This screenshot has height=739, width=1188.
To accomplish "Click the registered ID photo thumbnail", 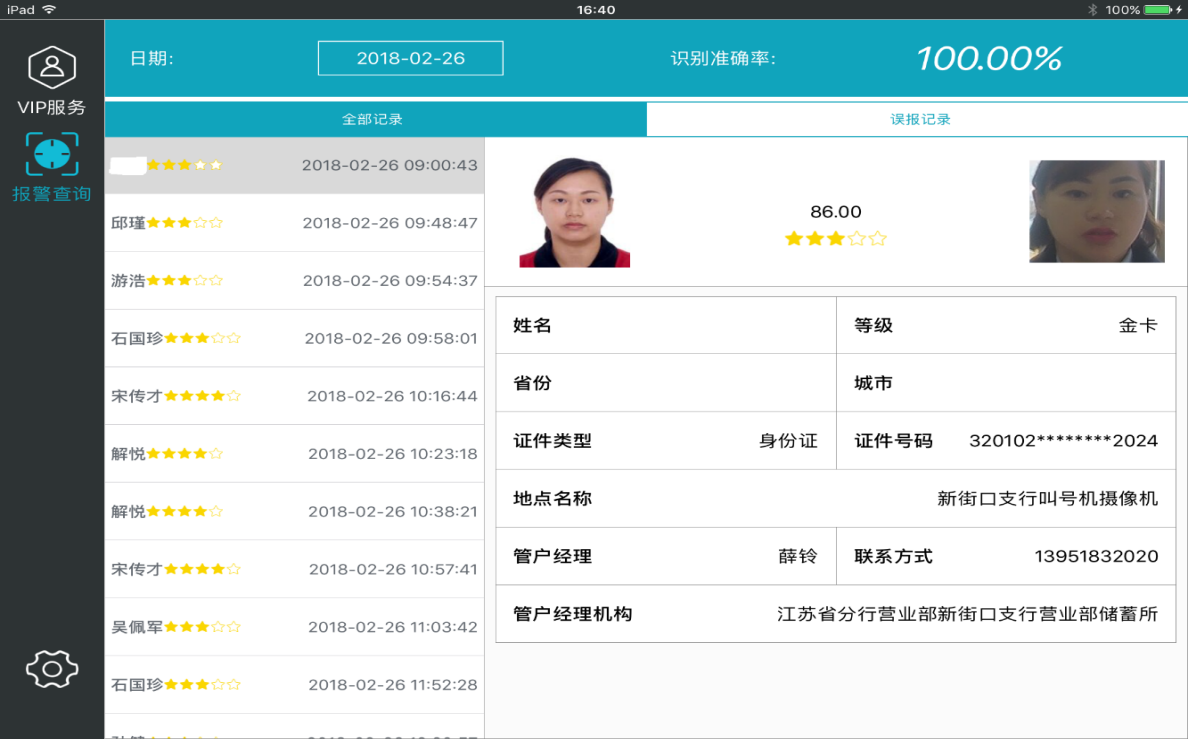I will 574,212.
